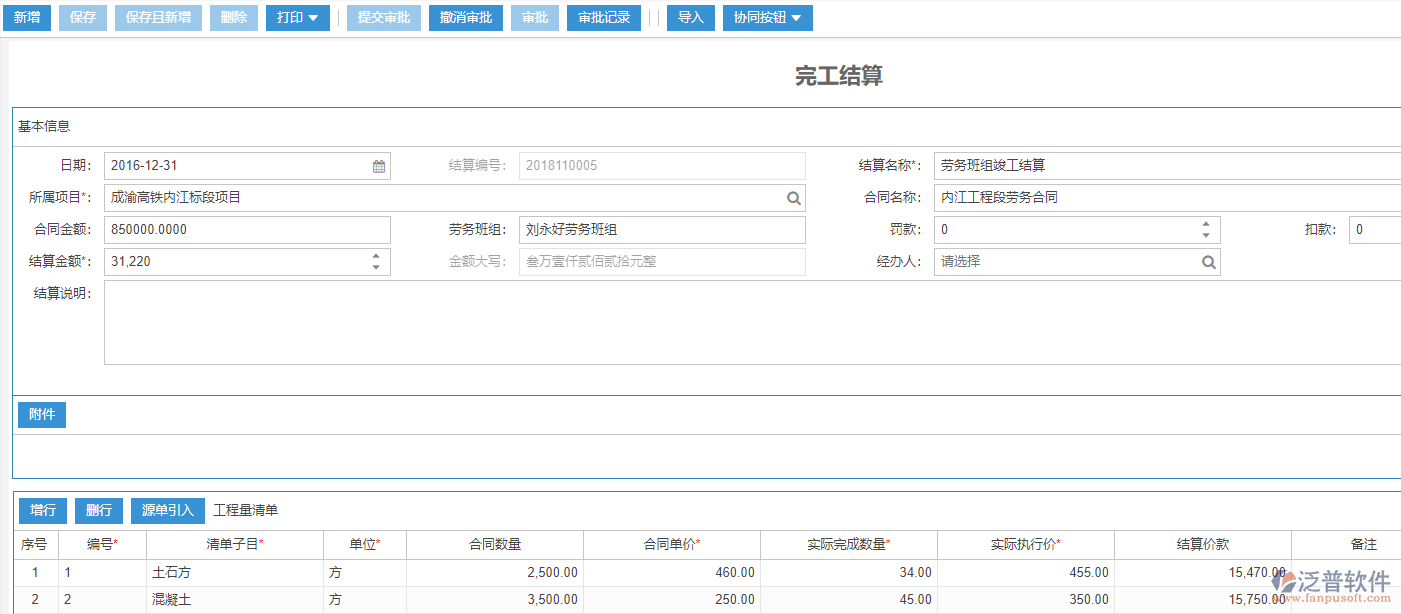The image size is (1401, 614).
Task: Click 删行 to delete a row
Action: (98, 510)
